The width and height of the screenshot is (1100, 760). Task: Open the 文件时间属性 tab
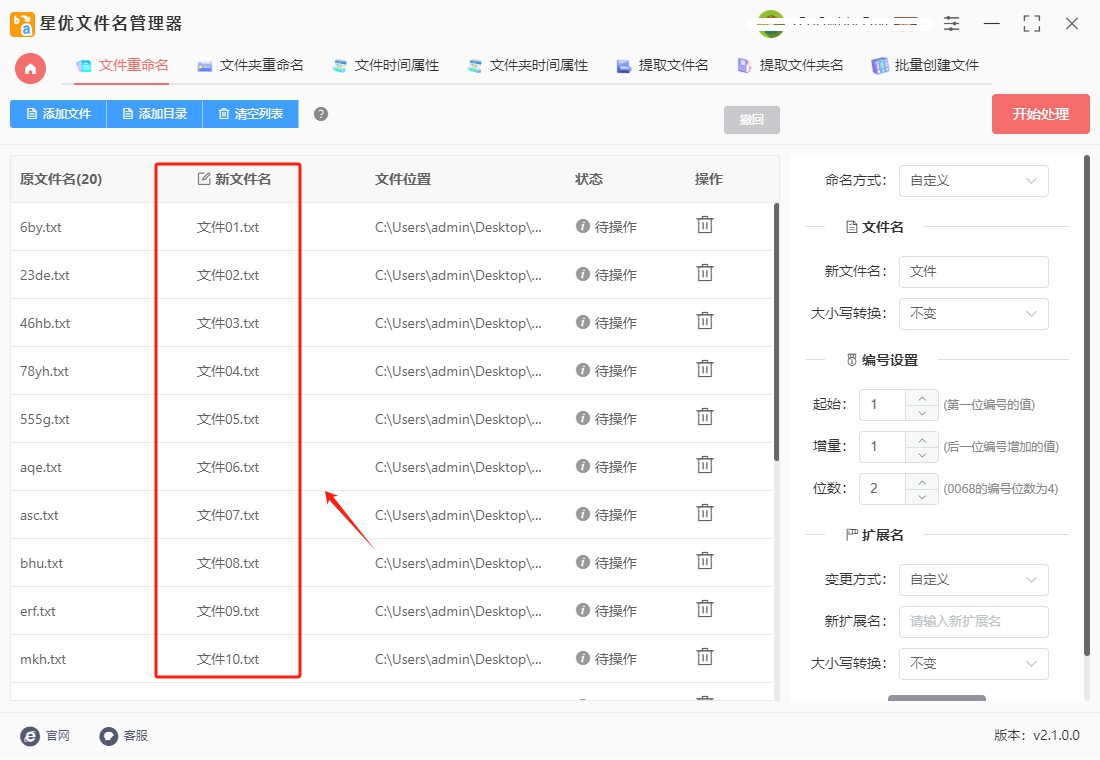click(385, 65)
